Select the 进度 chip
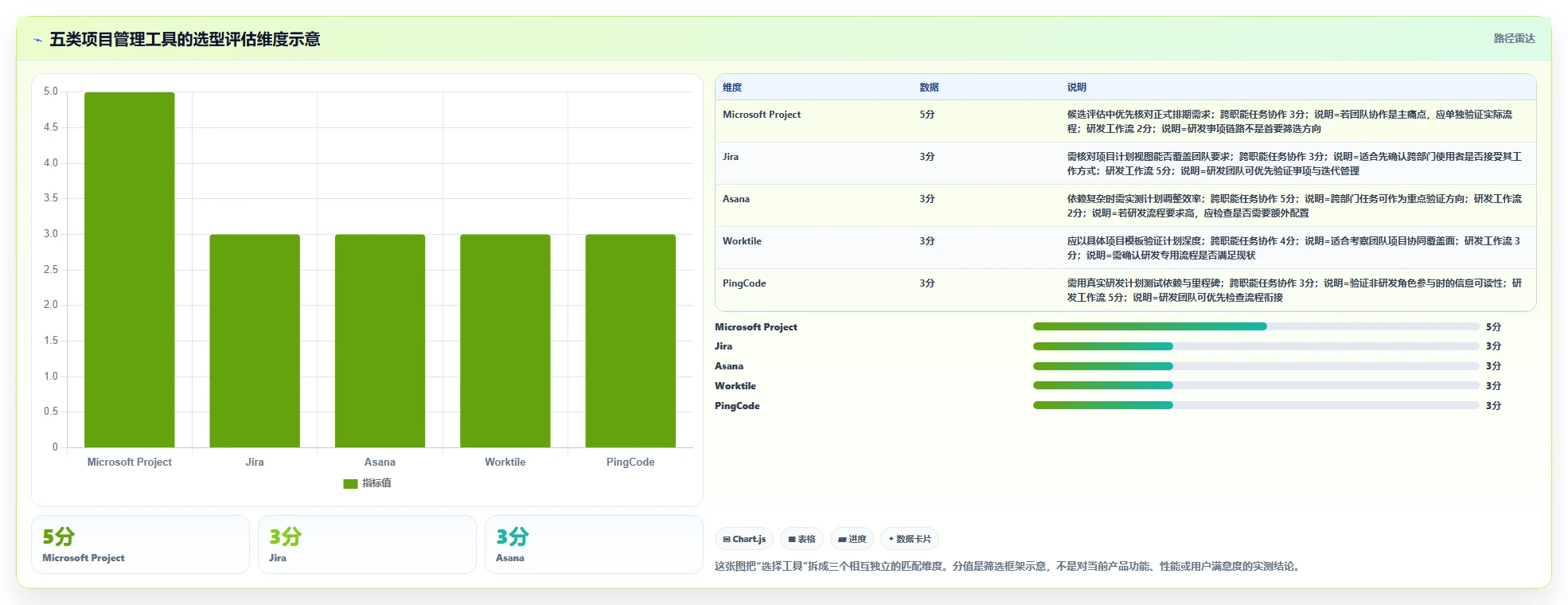The image size is (1568, 605). pyautogui.click(x=852, y=539)
